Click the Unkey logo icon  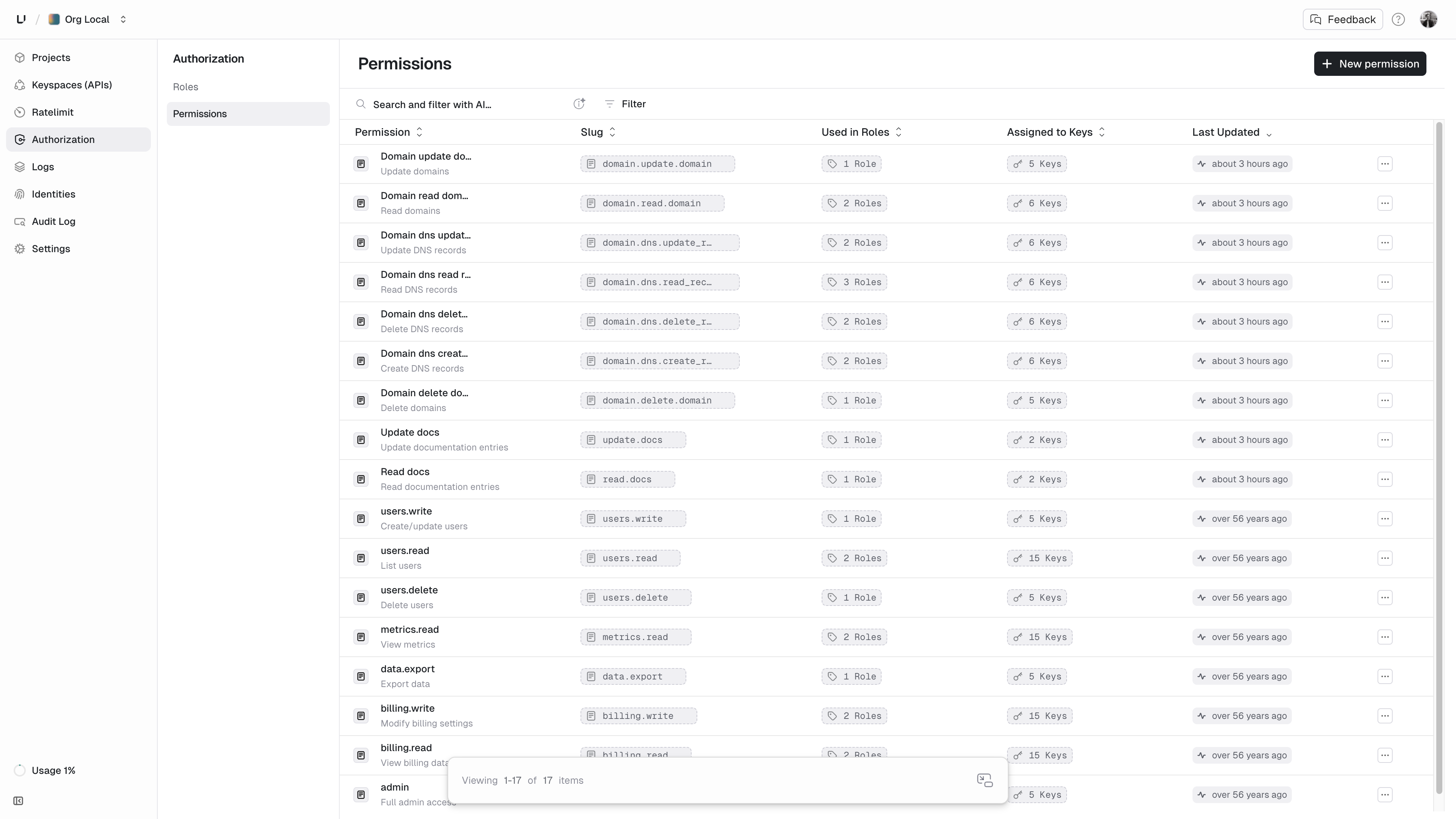[21, 19]
